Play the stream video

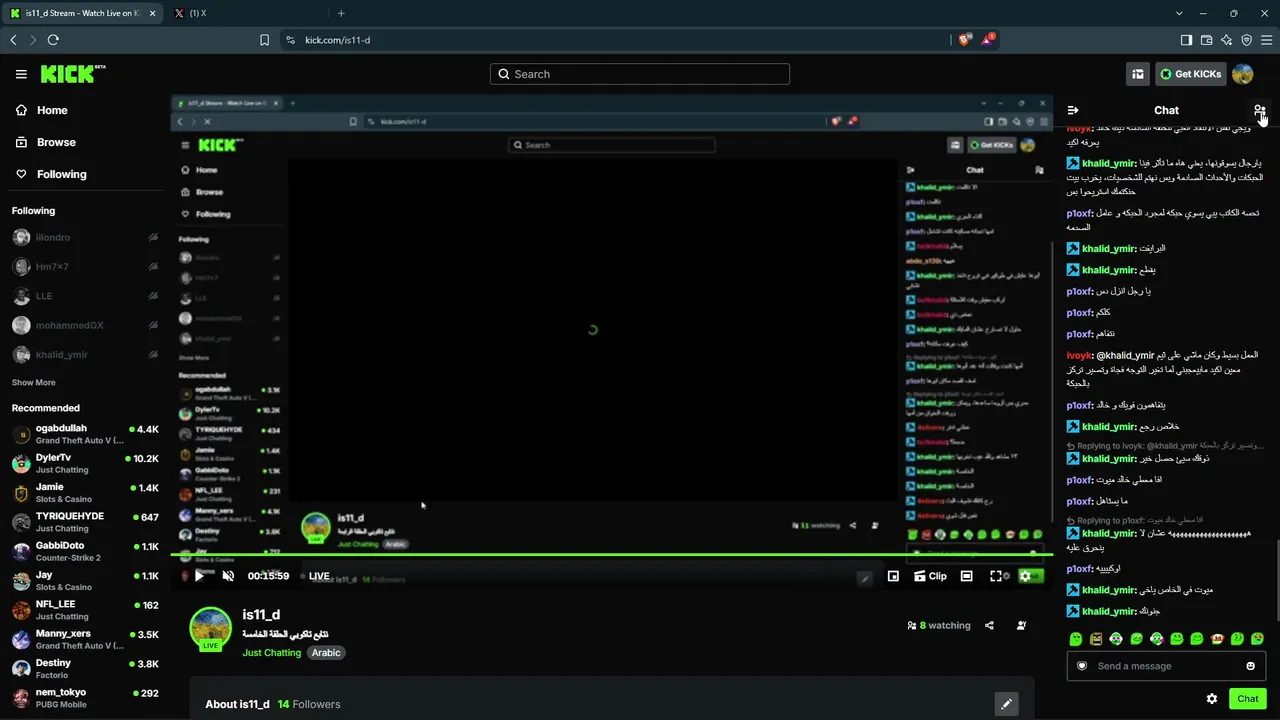199,576
